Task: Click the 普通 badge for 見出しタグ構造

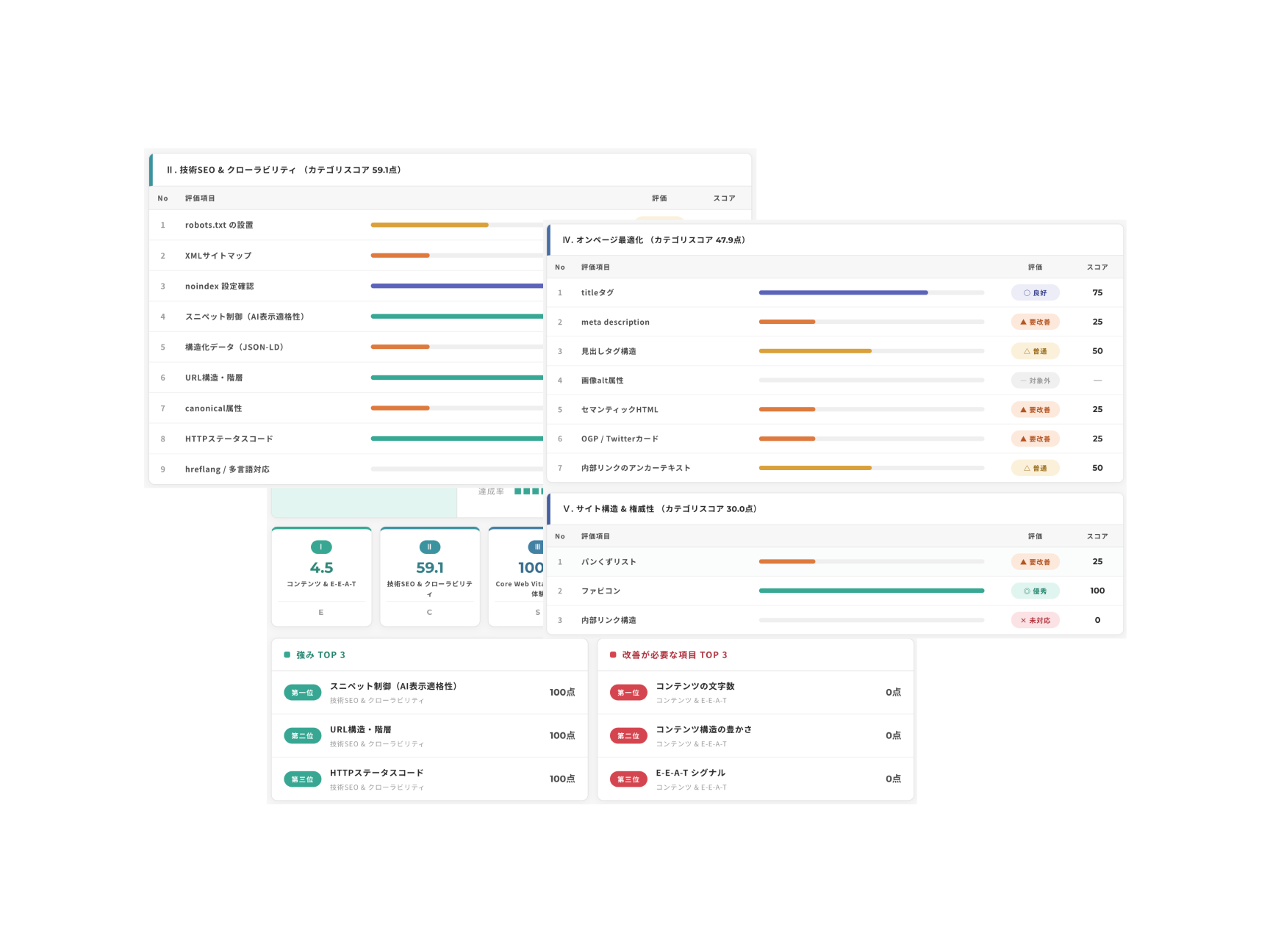Action: pos(1035,351)
